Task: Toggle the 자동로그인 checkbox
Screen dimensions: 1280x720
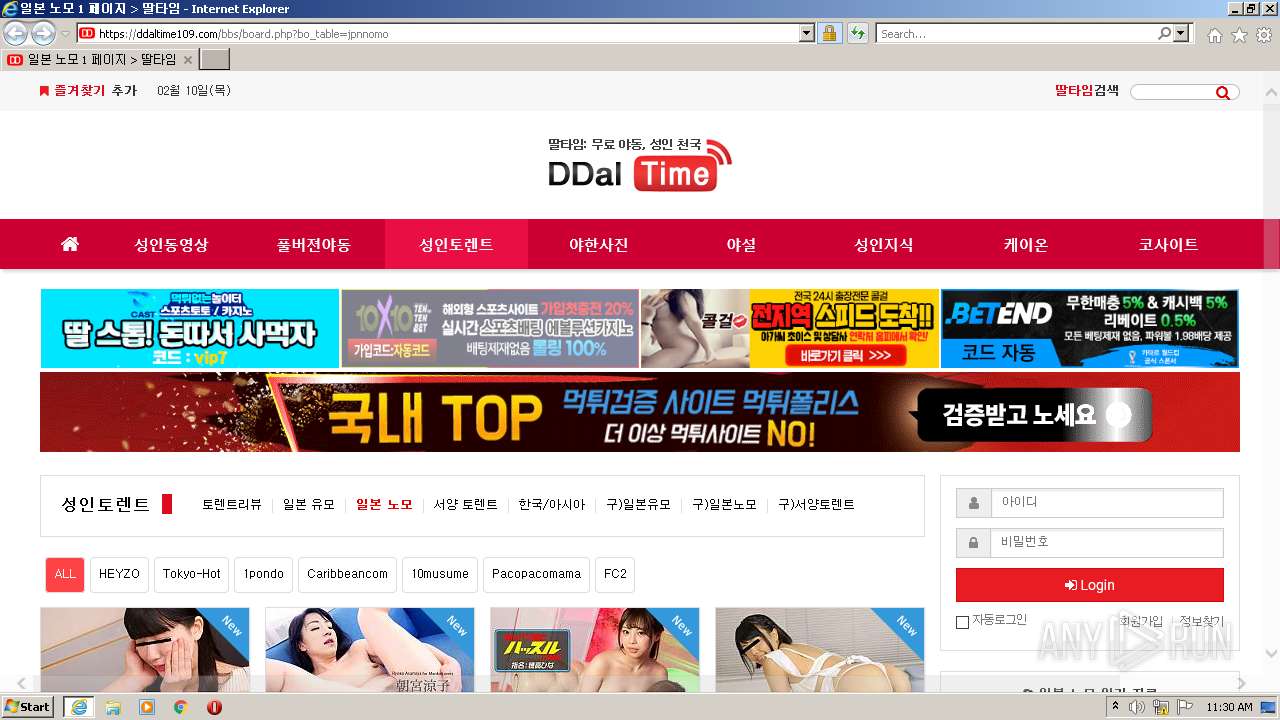Action: point(962,622)
